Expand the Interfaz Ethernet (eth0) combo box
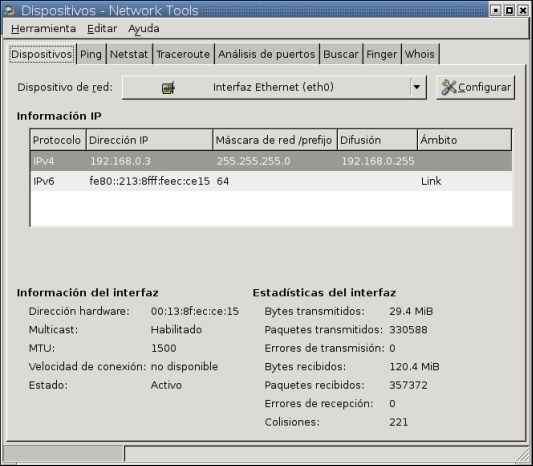The width and height of the screenshot is (533, 466). click(274, 88)
